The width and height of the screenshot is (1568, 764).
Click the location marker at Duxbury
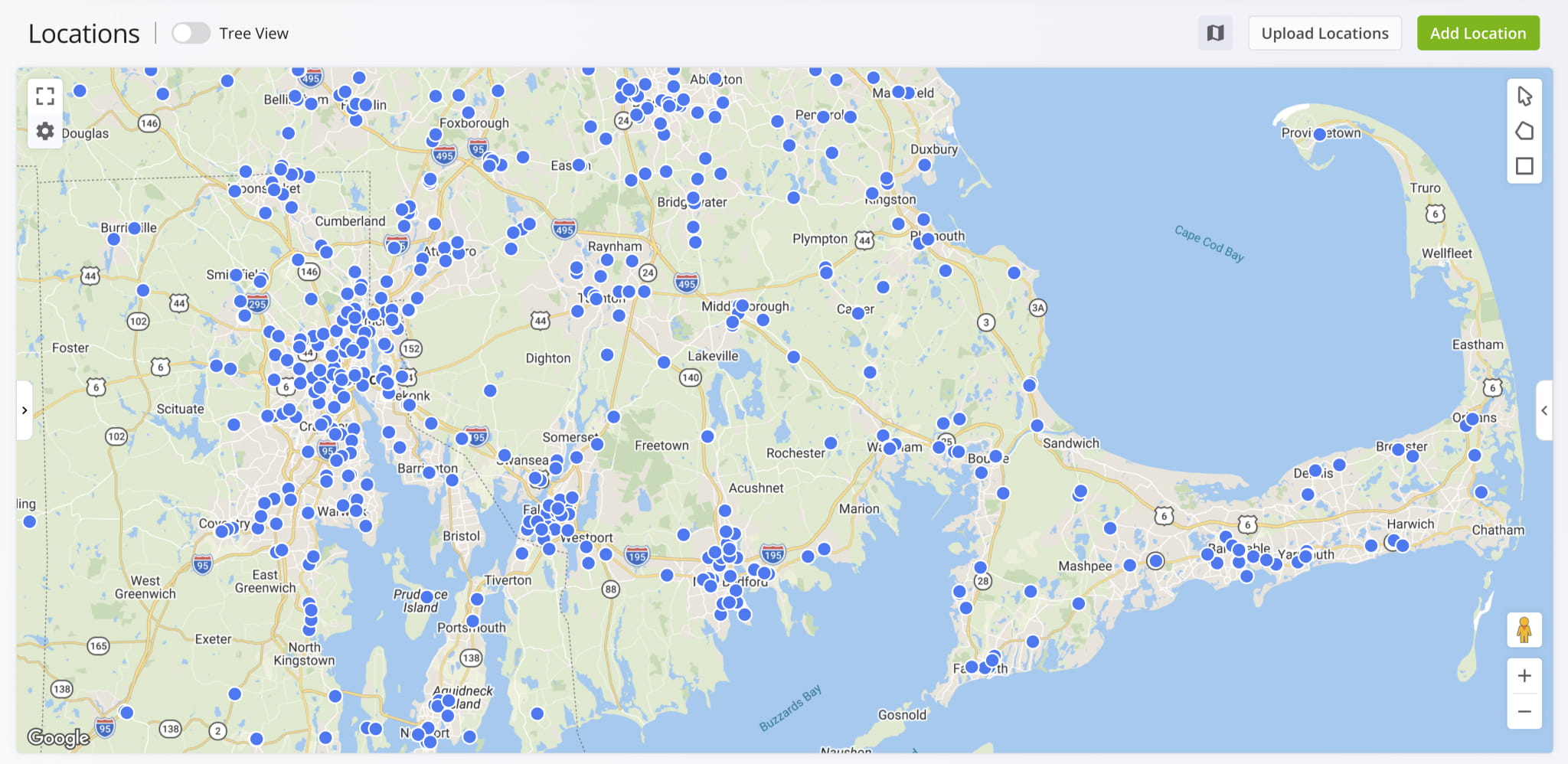coord(924,165)
